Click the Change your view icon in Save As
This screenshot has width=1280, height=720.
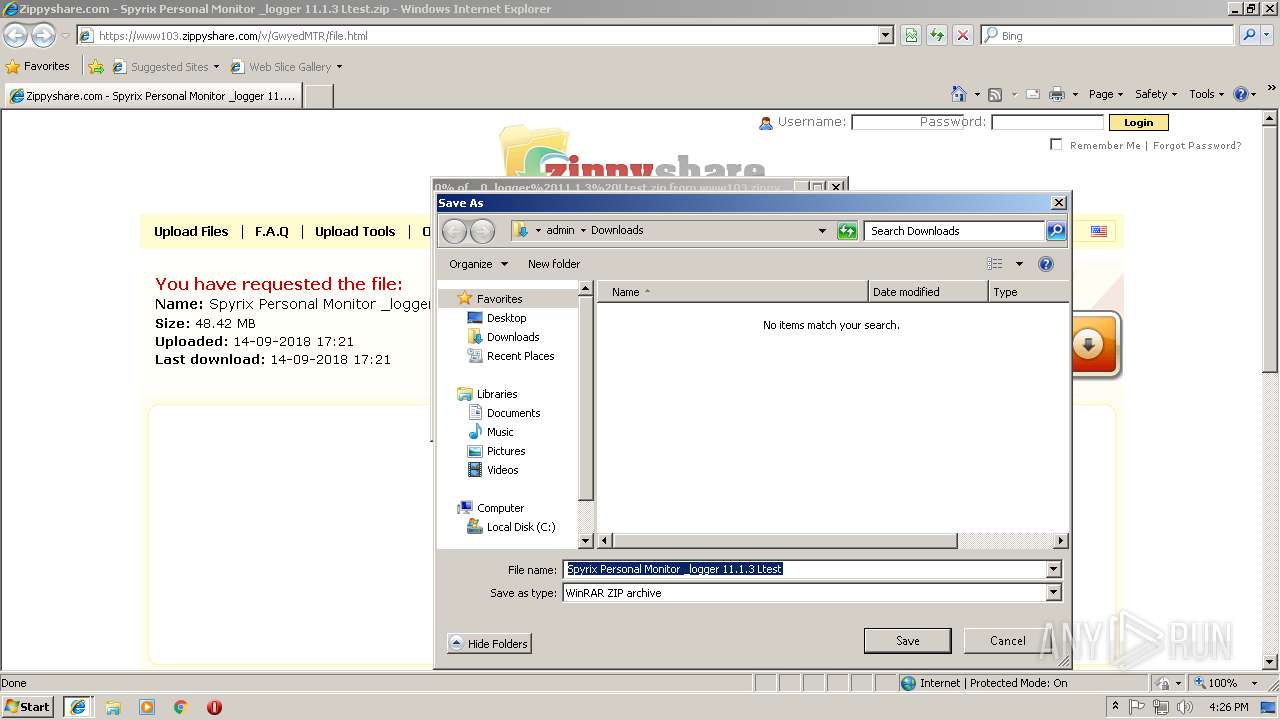pos(994,264)
